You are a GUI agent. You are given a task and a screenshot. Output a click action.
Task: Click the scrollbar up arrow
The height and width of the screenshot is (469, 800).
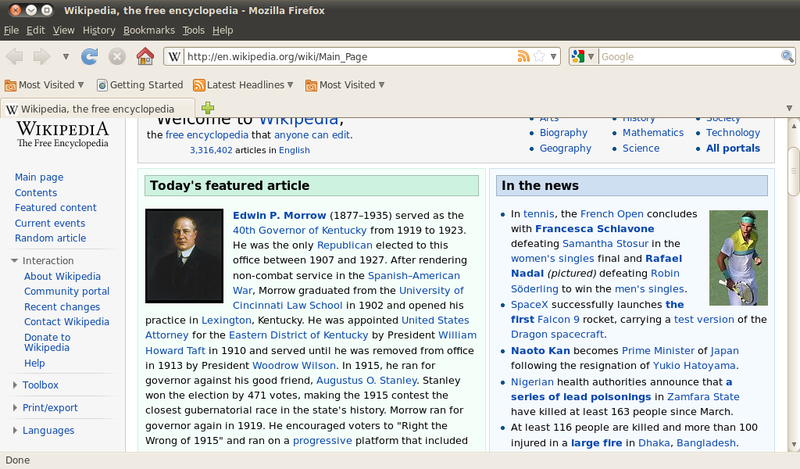tap(793, 125)
